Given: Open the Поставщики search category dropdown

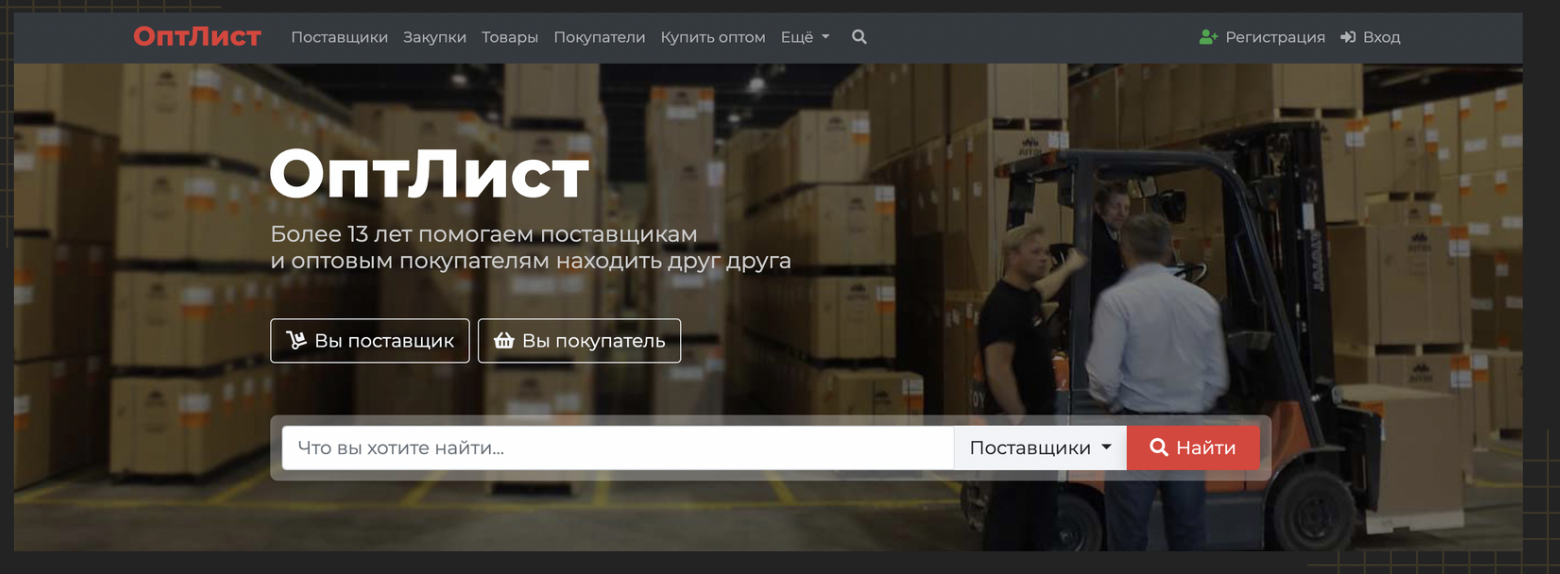Looking at the screenshot, I should (x=1040, y=448).
